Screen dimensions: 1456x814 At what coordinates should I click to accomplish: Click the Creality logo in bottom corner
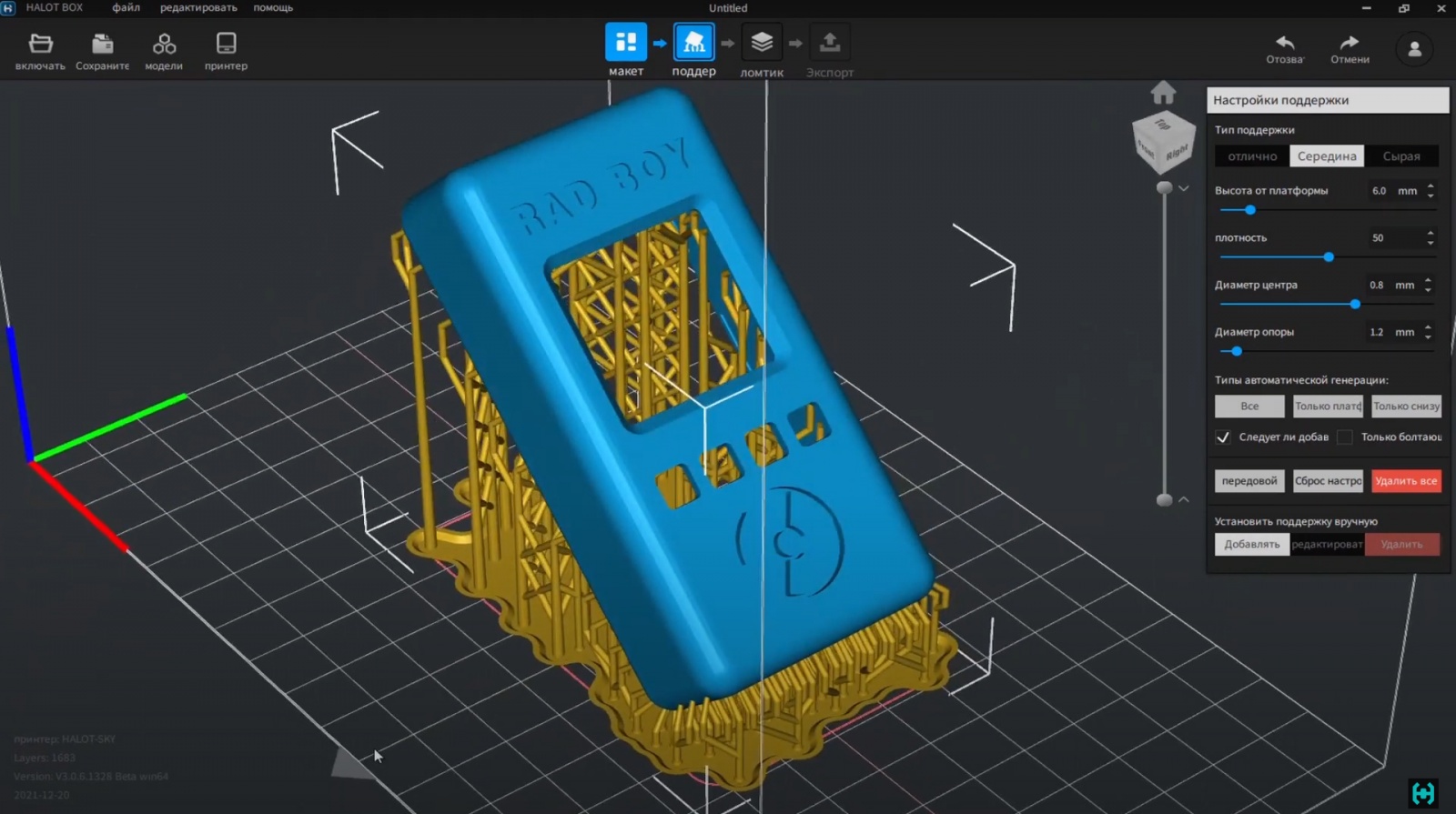[x=1422, y=793]
